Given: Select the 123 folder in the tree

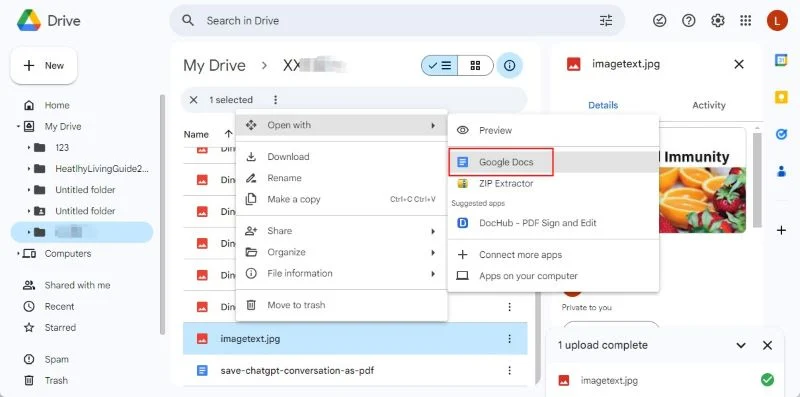Looking at the screenshot, I should (x=62, y=147).
